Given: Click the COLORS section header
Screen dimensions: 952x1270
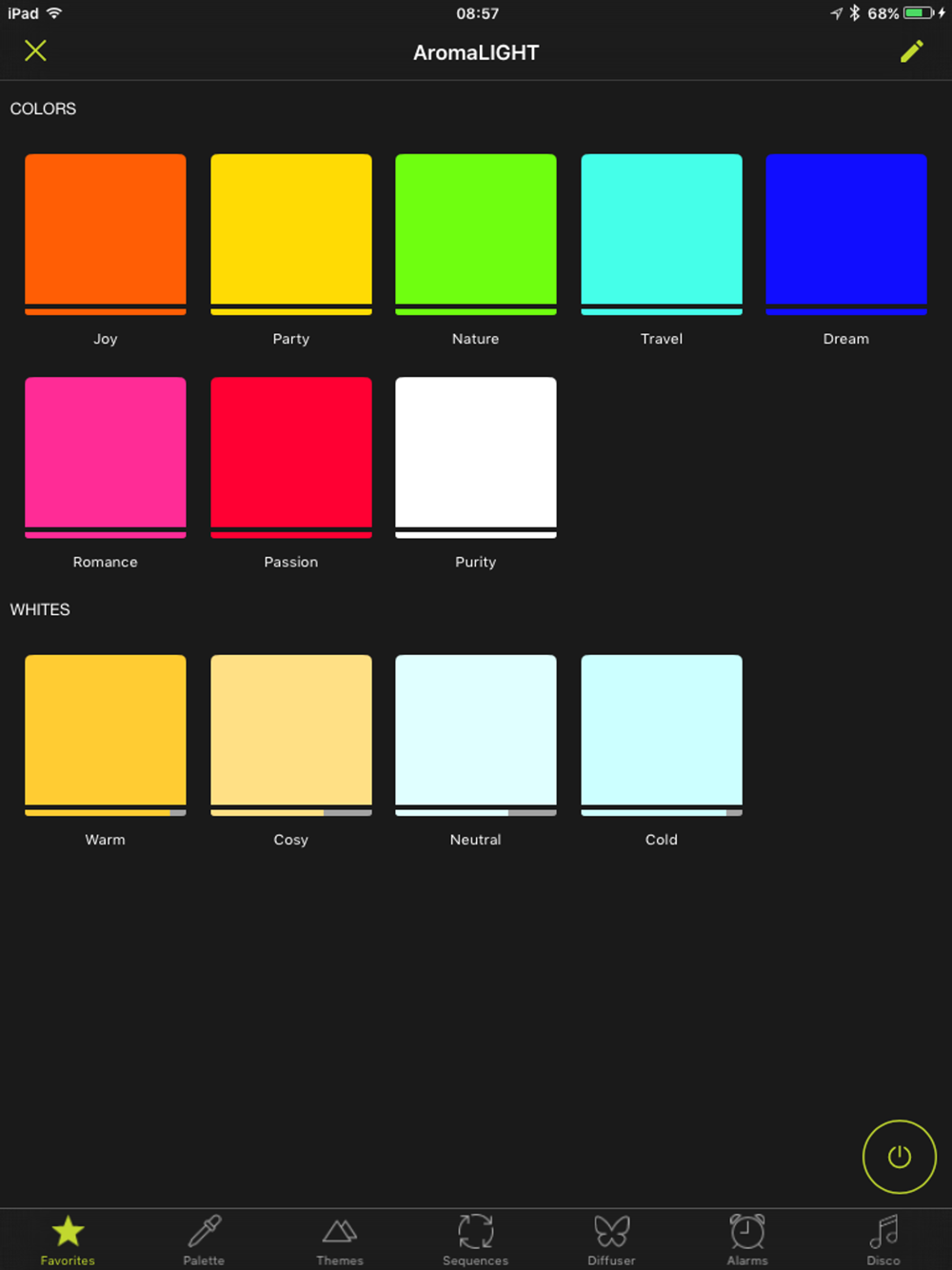Looking at the screenshot, I should point(43,109).
